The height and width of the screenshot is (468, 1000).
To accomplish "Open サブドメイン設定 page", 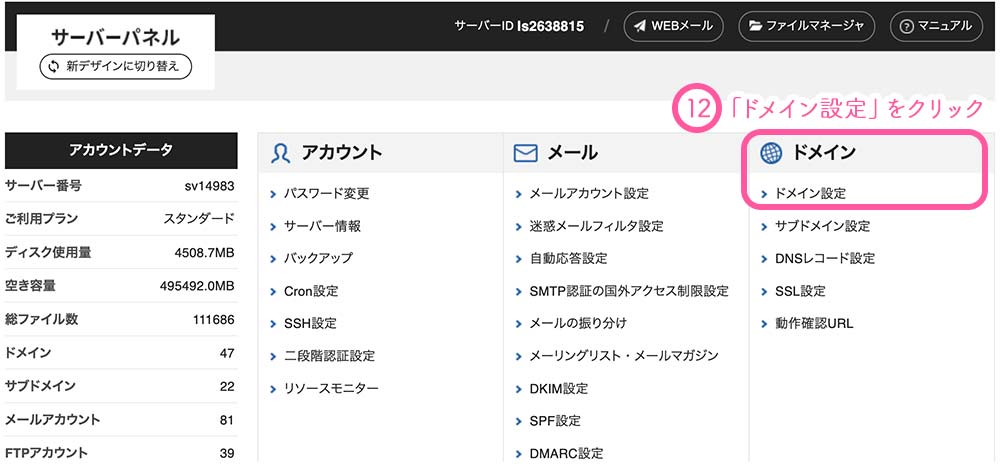I will (822, 226).
